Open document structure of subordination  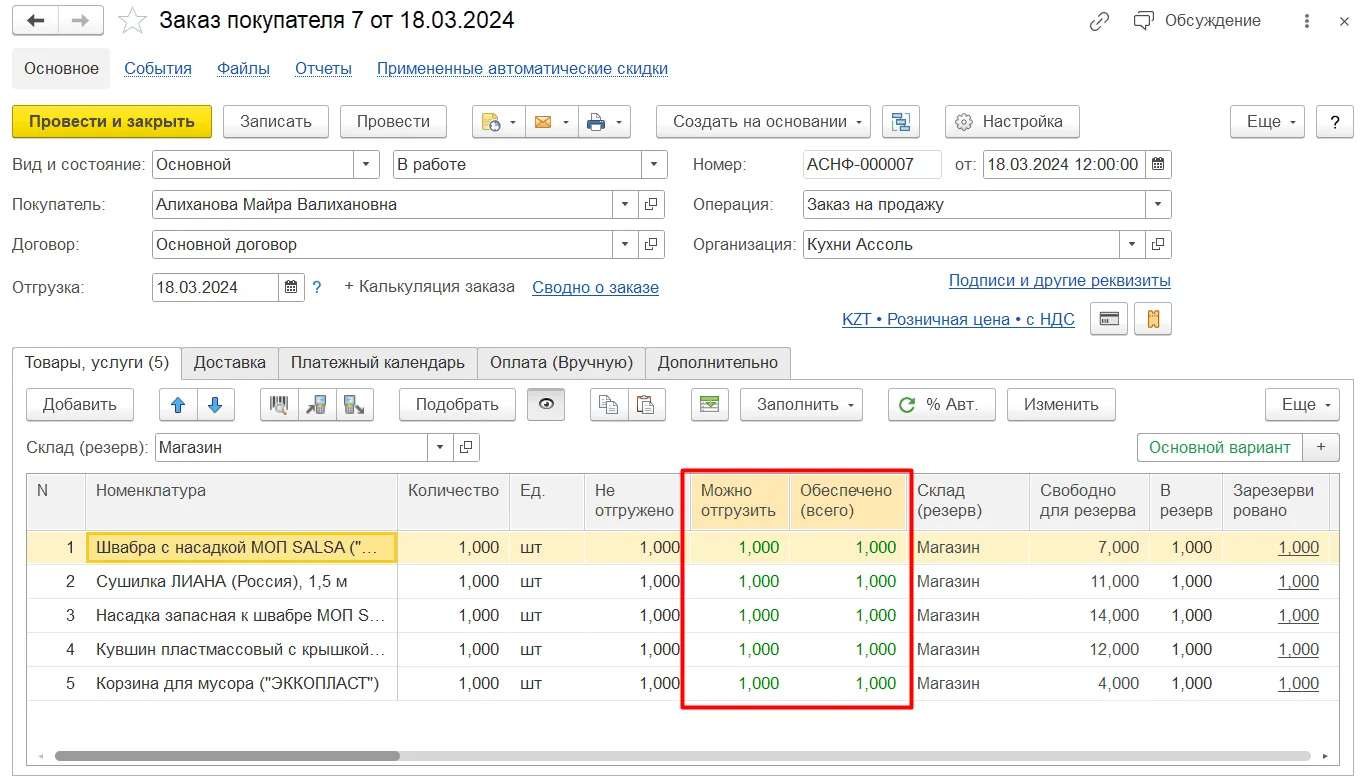click(x=901, y=122)
